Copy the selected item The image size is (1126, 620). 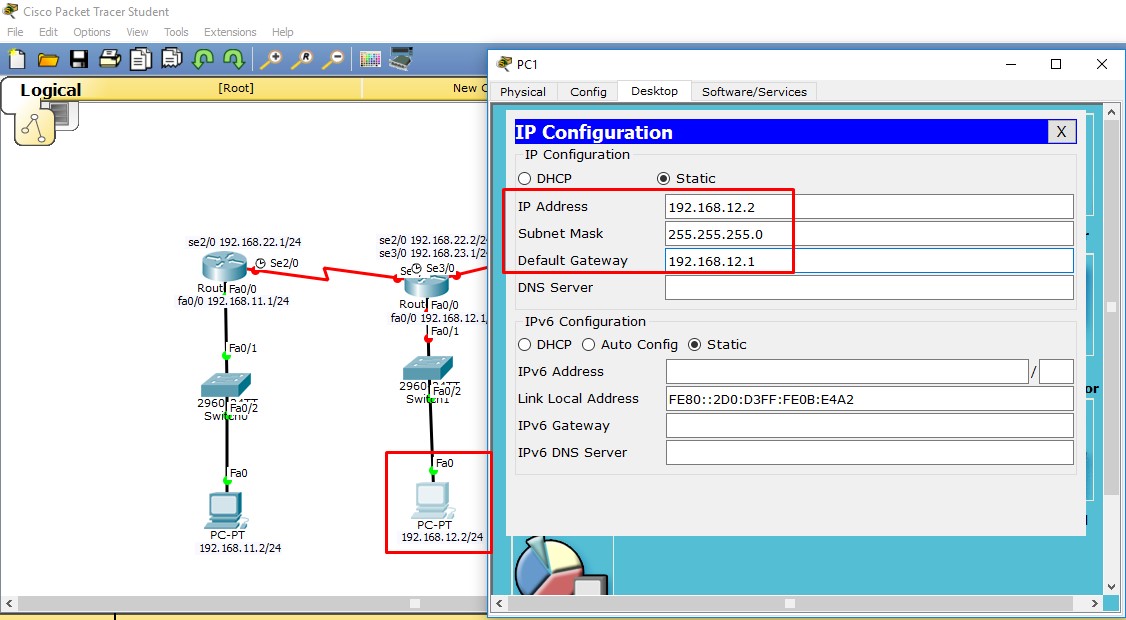click(x=141, y=59)
